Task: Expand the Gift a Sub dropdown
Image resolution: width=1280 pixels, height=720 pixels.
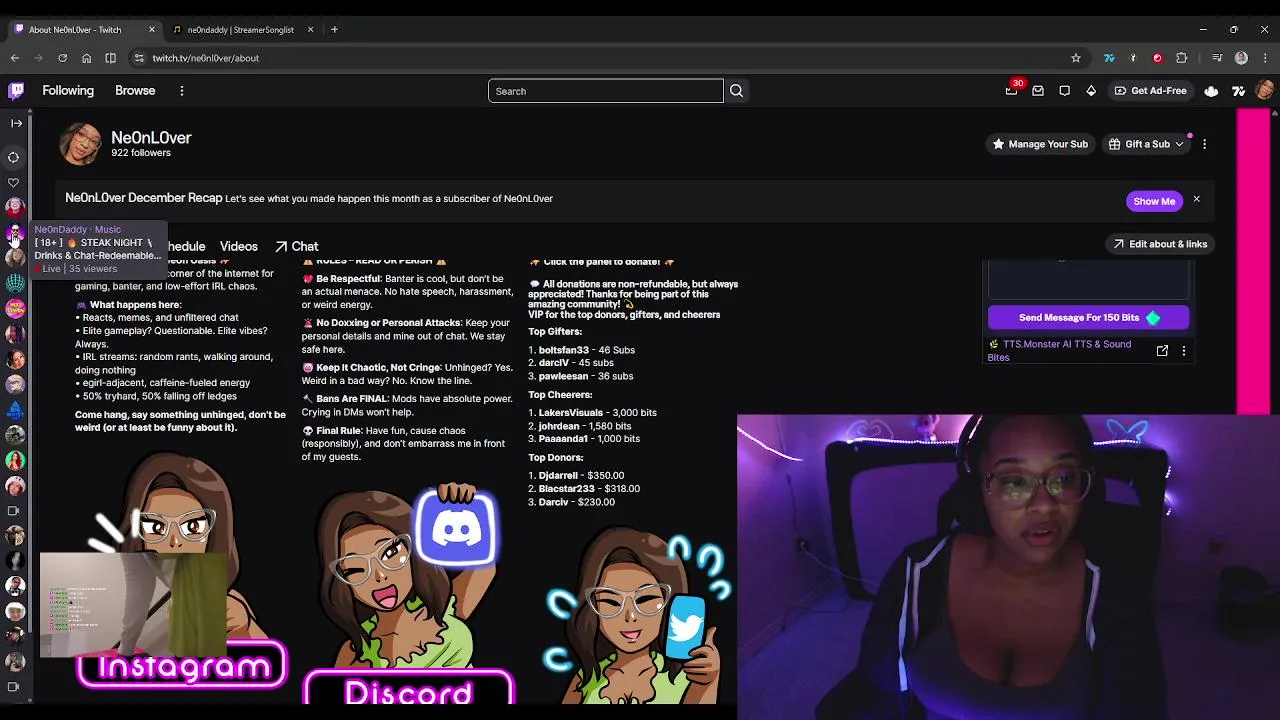Action: coord(1179,144)
